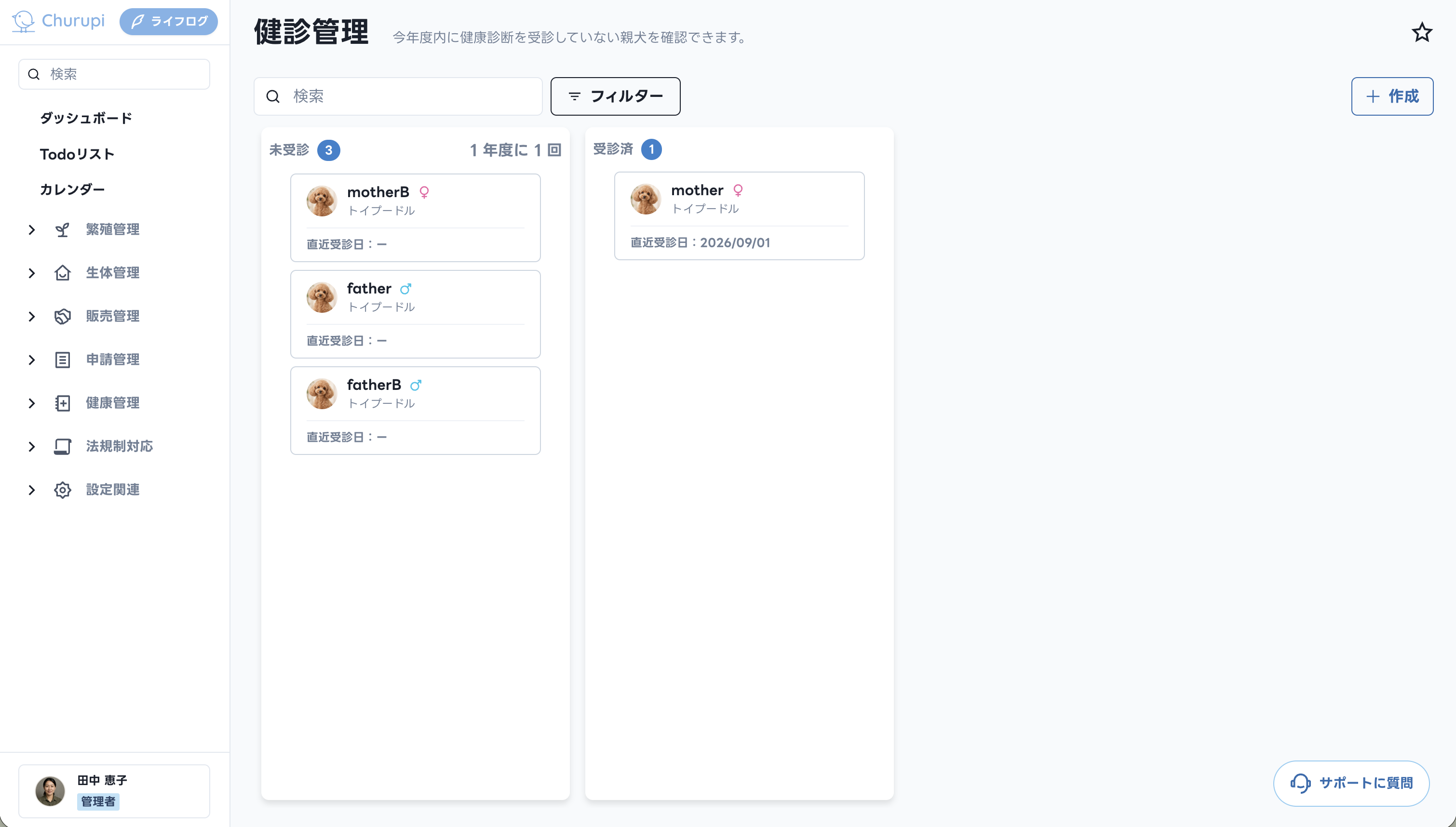Open the カレンダー page
This screenshot has width=1456, height=827.
72,189
